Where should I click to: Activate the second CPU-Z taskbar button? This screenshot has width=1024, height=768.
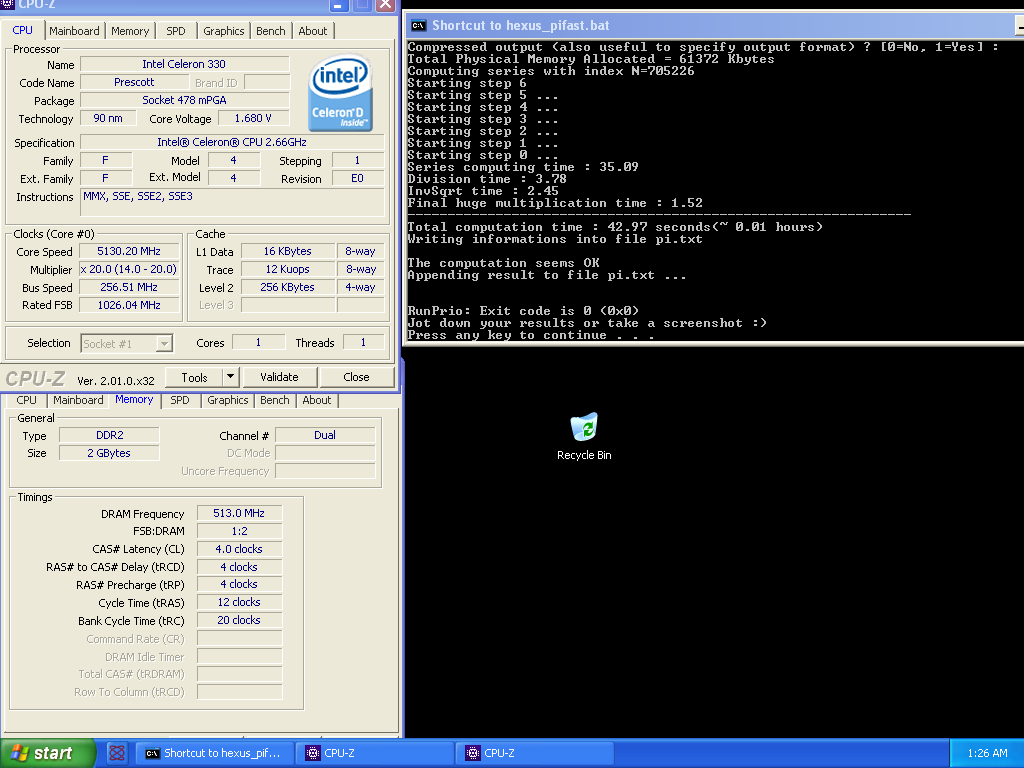coord(535,753)
